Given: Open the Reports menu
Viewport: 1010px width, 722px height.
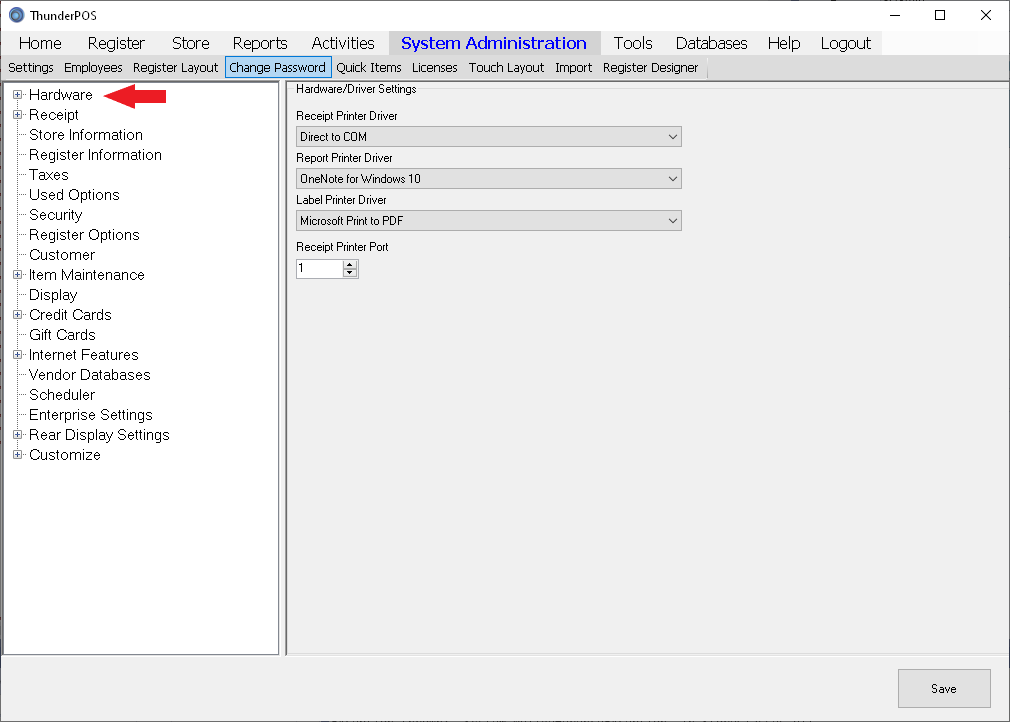Looking at the screenshot, I should click(260, 43).
